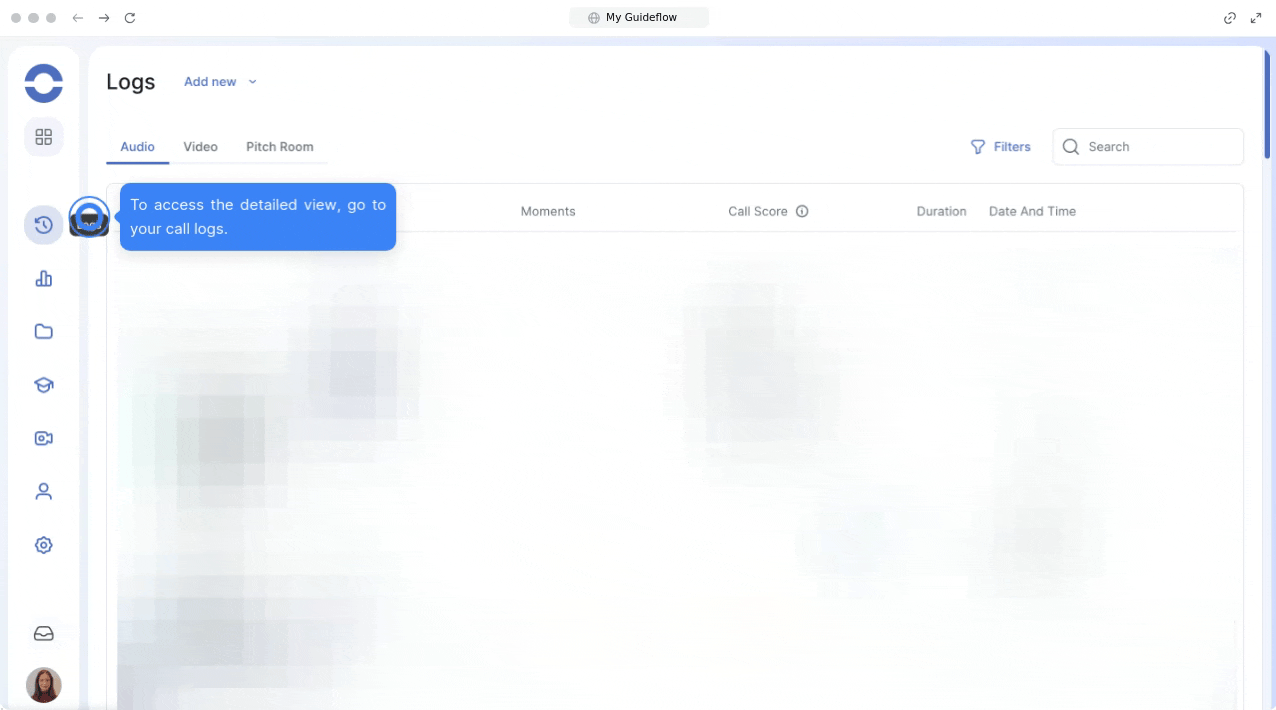
Task: Click the graduation cap training icon
Action: pyautogui.click(x=44, y=385)
